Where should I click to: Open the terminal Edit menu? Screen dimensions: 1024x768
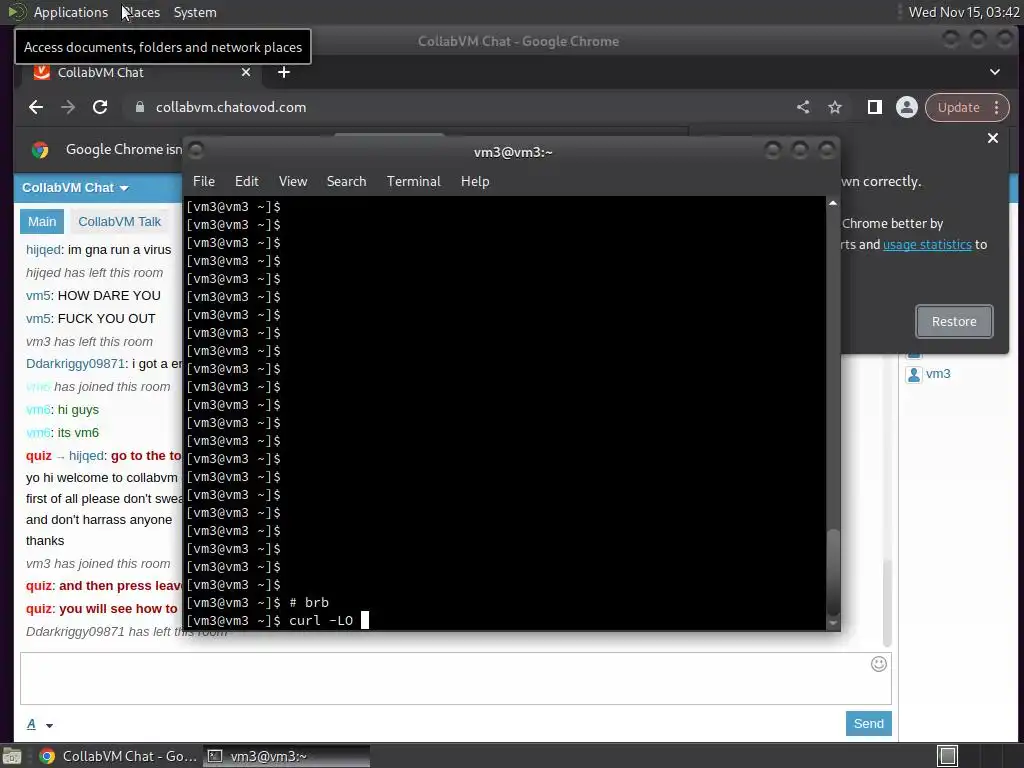pyautogui.click(x=247, y=182)
